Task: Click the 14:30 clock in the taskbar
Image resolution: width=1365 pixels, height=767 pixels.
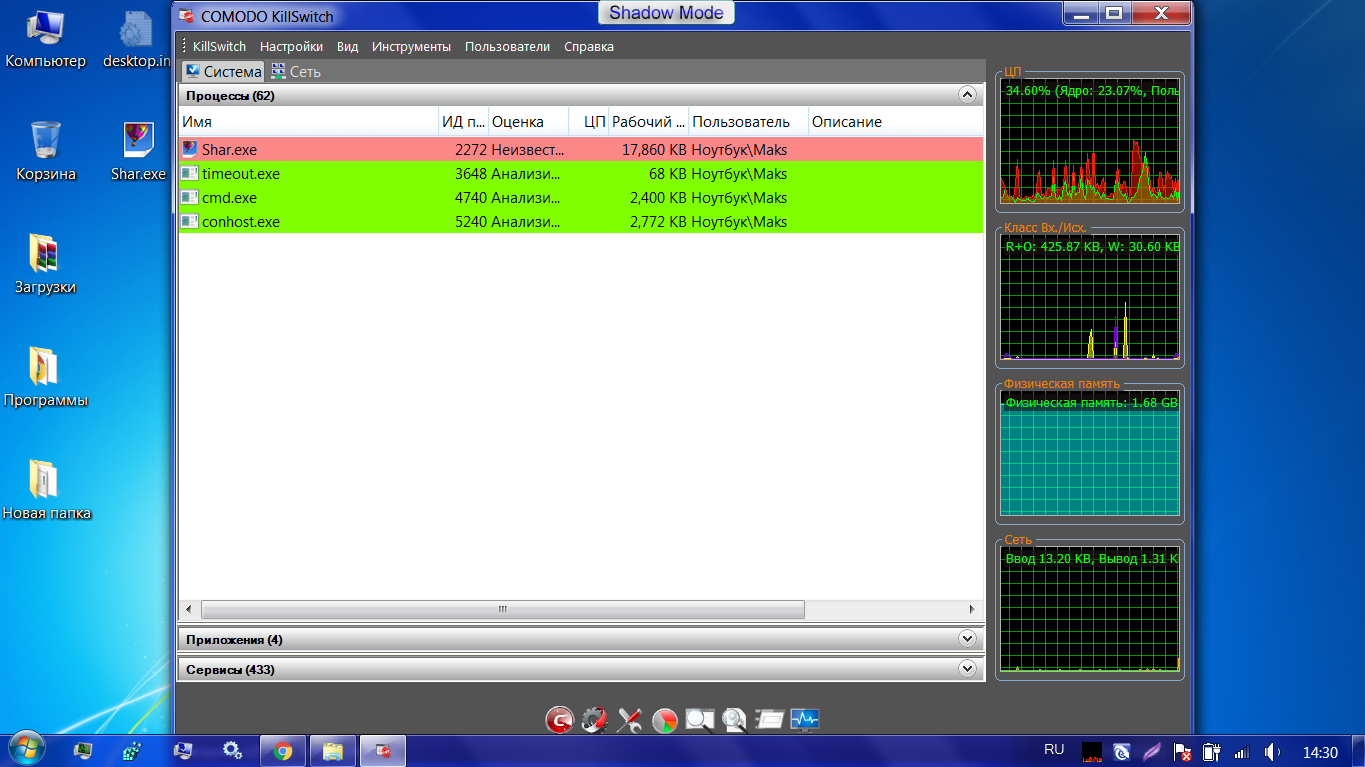Action: pyautogui.click(x=1320, y=751)
